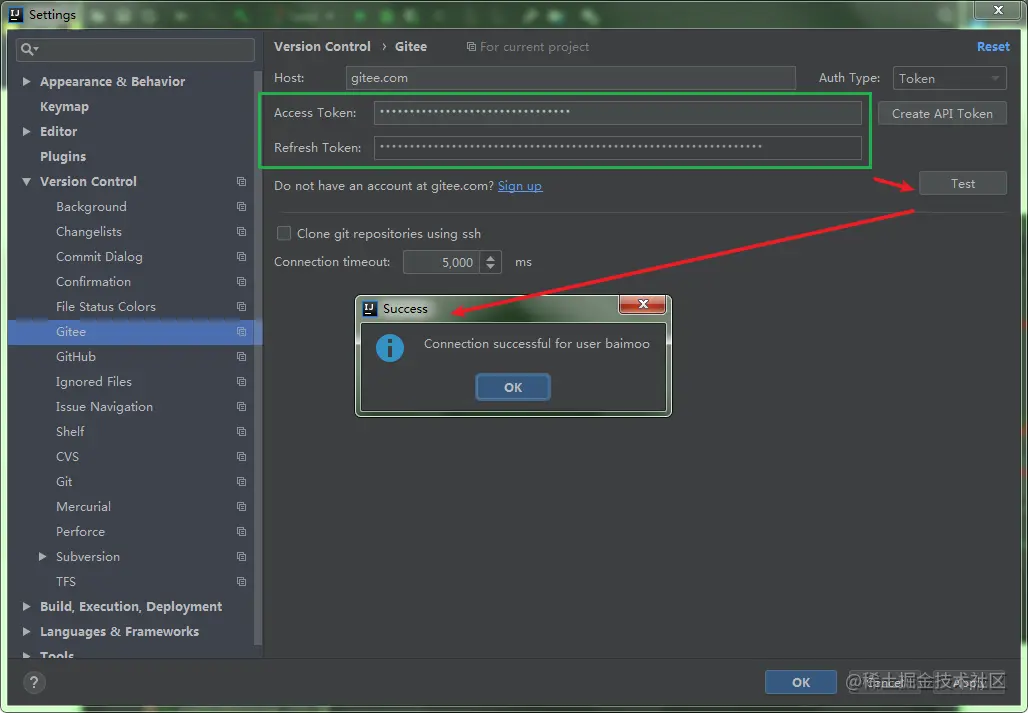The image size is (1028, 713).
Task: Click project-level icon on Confirmation row
Action: (x=241, y=281)
